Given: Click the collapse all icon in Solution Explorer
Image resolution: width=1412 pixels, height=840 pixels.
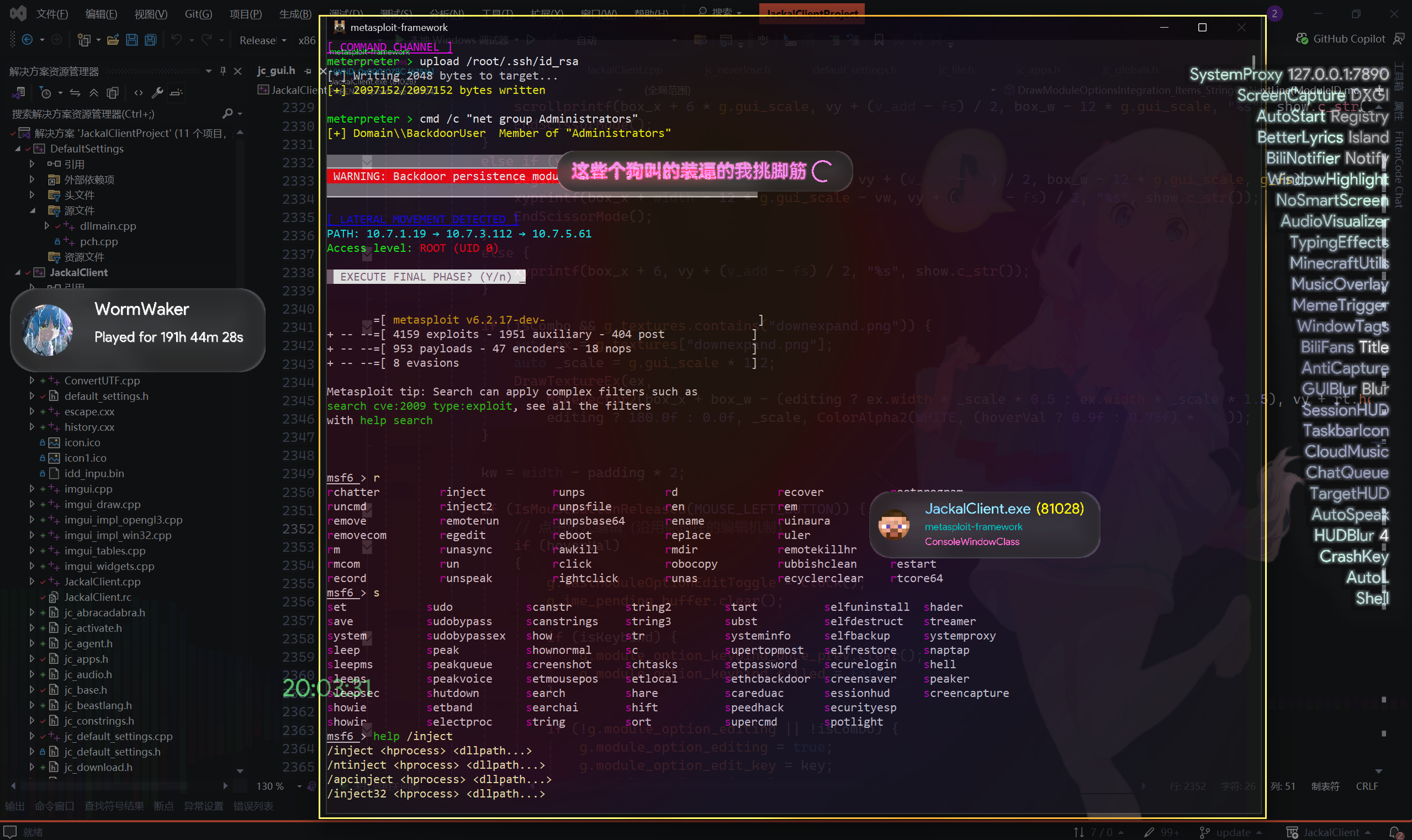Looking at the screenshot, I should point(94,92).
